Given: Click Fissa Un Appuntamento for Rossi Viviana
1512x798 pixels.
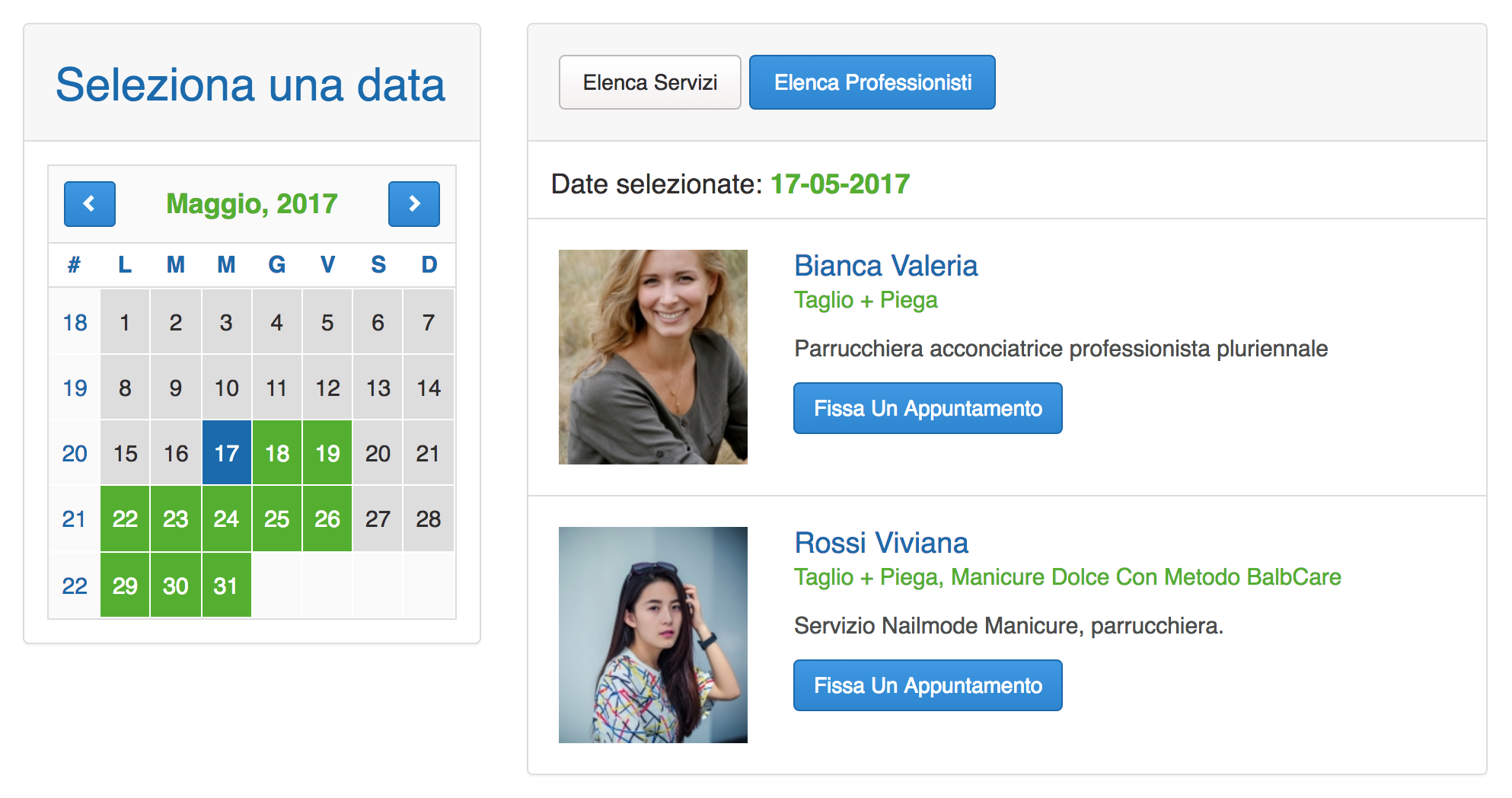Looking at the screenshot, I should tap(927, 685).
